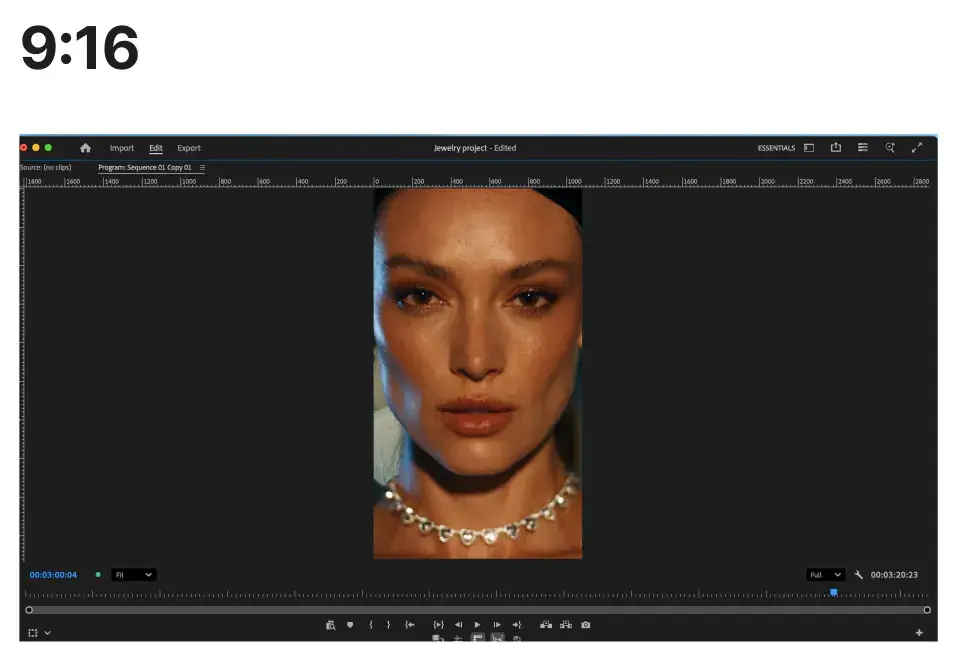Expand the chevron beside the dotted-square icon

[47, 633]
